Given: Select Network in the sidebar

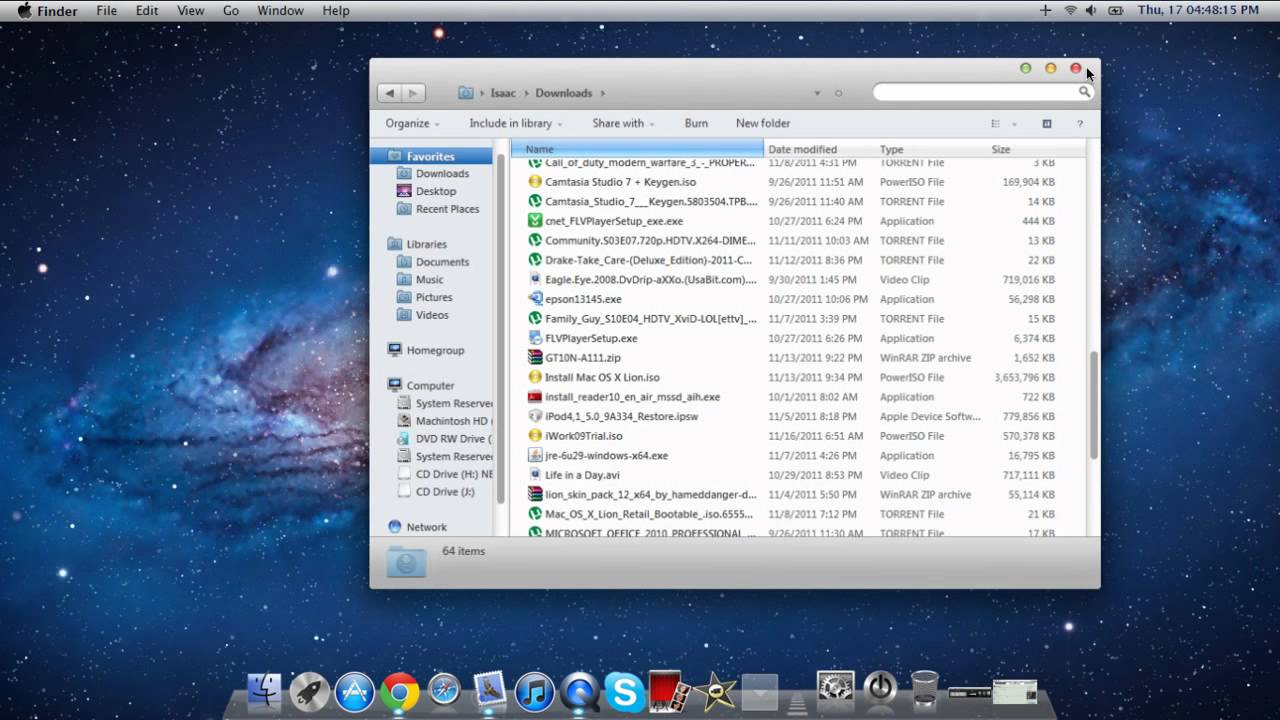Looking at the screenshot, I should click(x=426, y=527).
